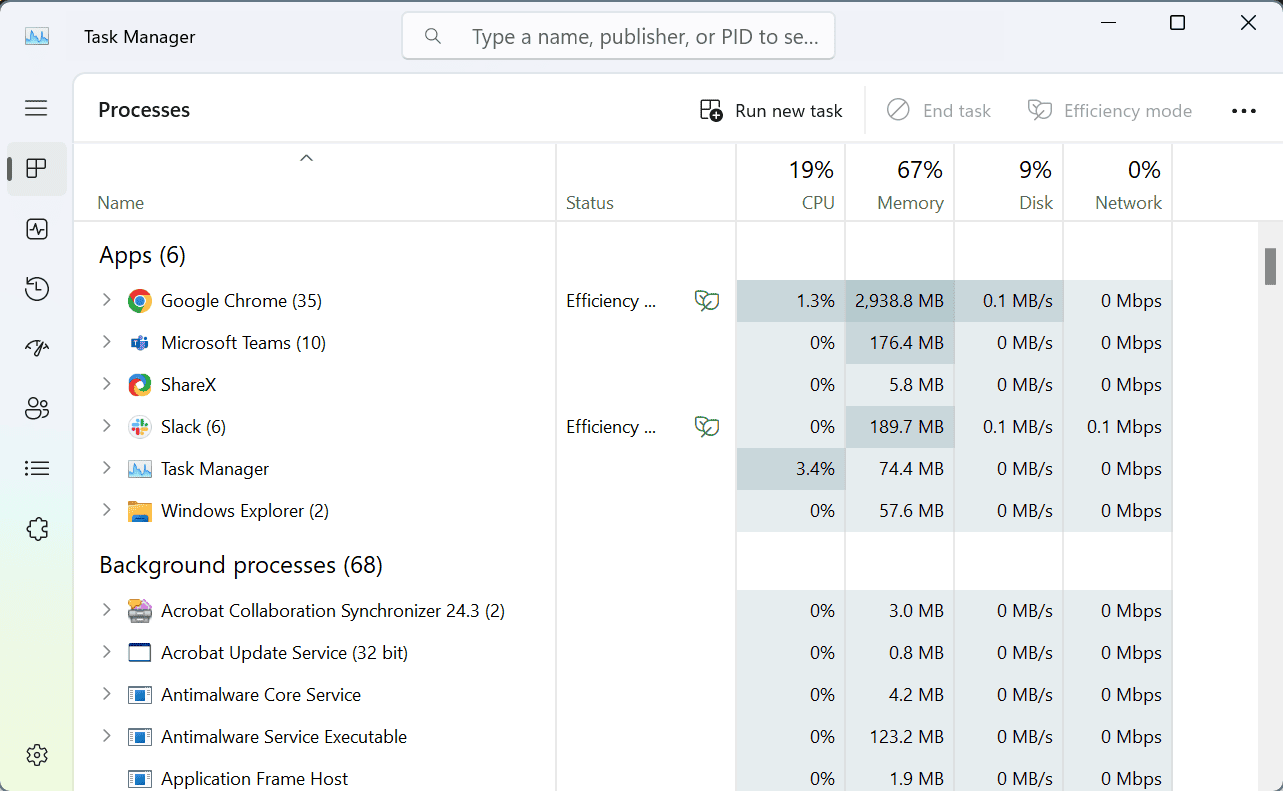The image size is (1283, 791).
Task: Click the Windows Explorer folder icon
Action: [140, 511]
